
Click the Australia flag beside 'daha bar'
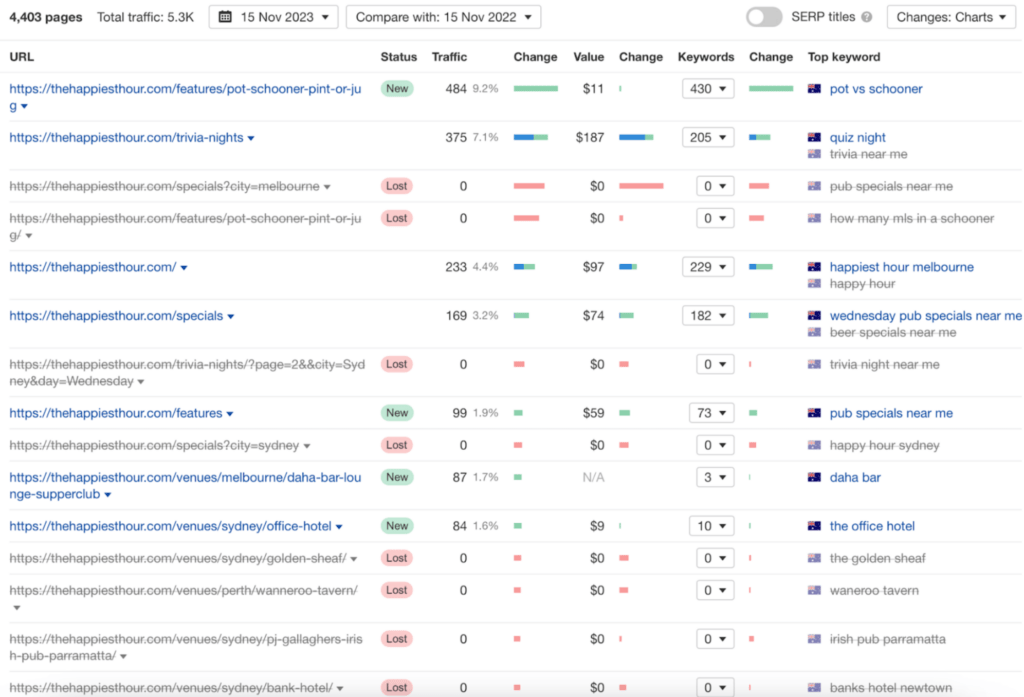814,477
